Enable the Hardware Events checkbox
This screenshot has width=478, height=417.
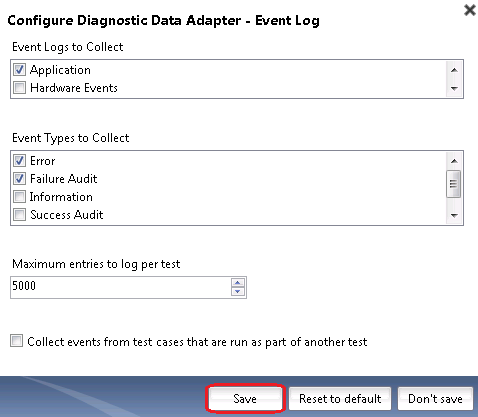click(x=19, y=88)
